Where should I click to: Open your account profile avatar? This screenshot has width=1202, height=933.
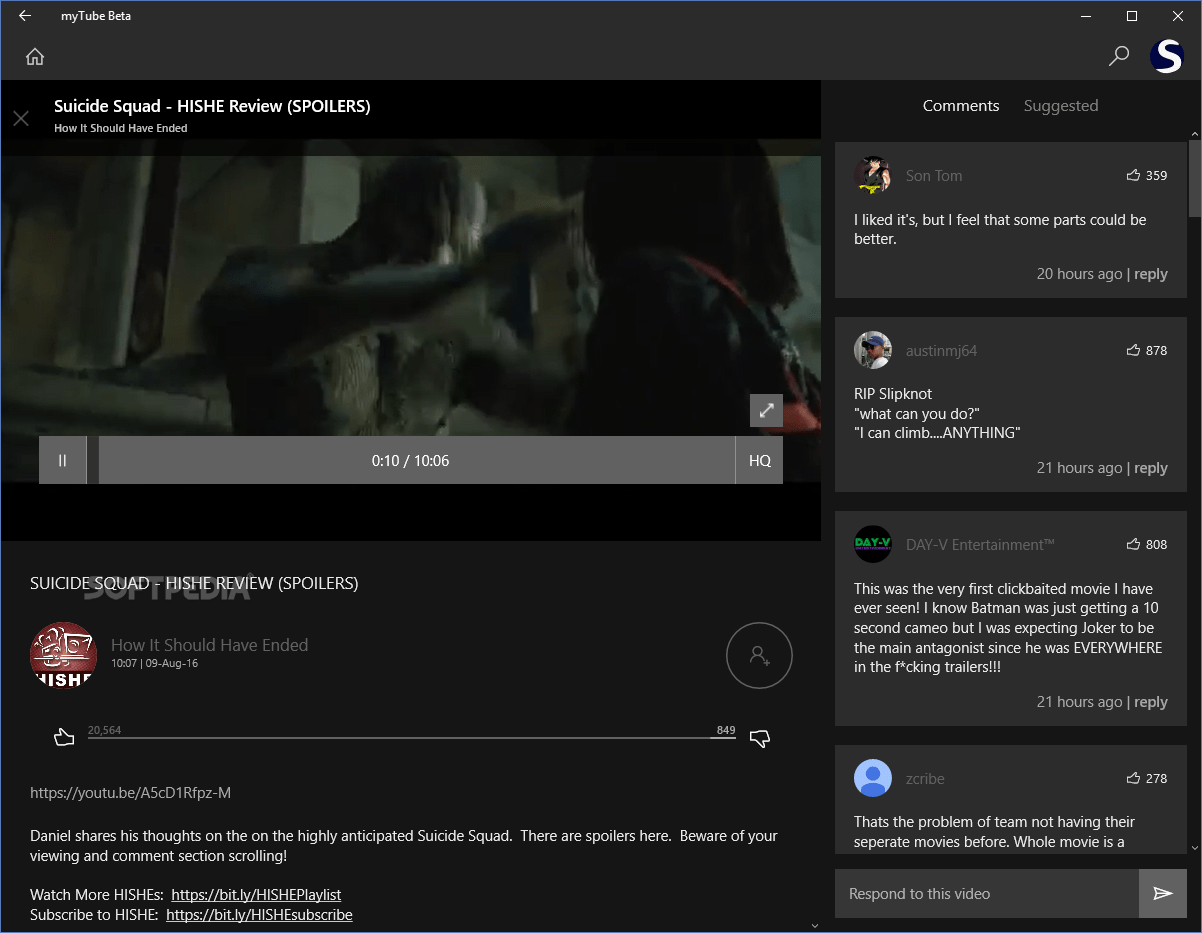pos(1166,56)
